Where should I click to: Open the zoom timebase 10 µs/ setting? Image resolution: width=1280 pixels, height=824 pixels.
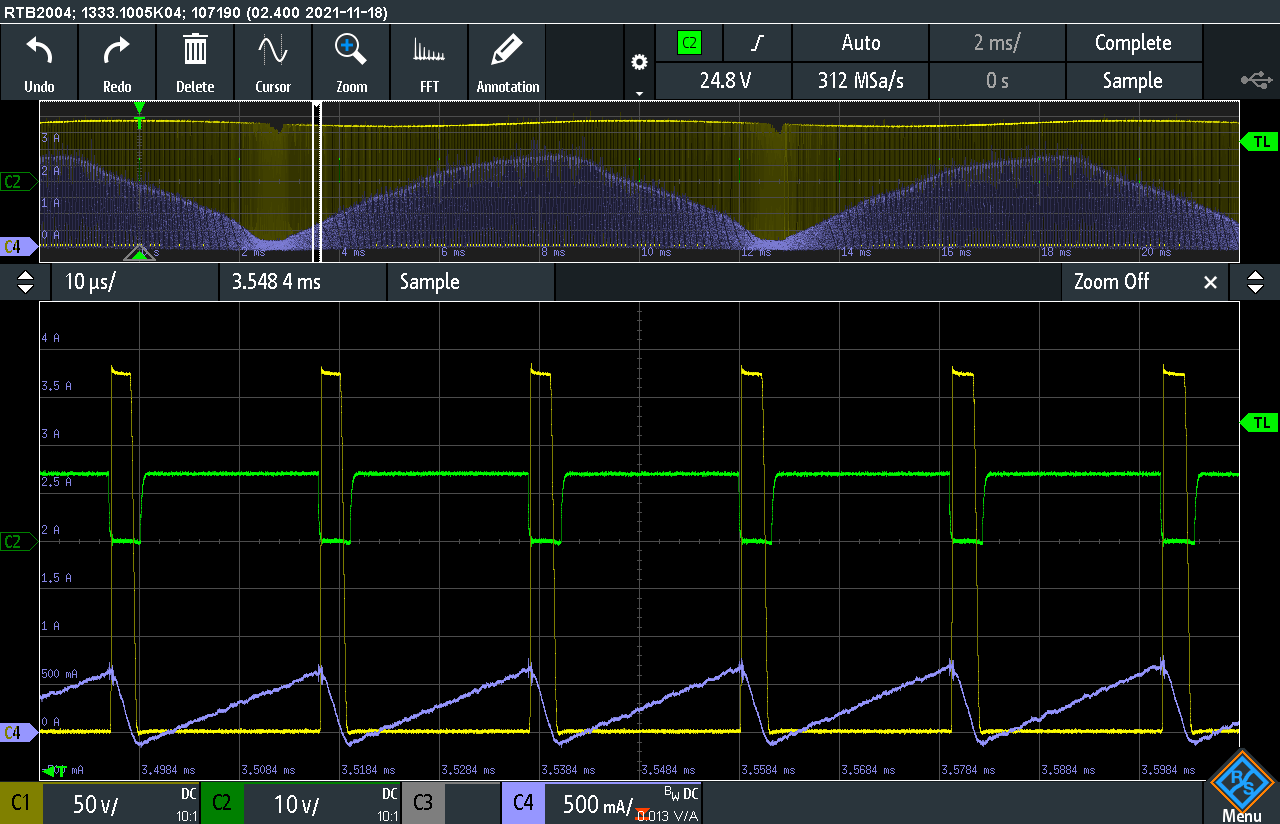click(x=134, y=282)
